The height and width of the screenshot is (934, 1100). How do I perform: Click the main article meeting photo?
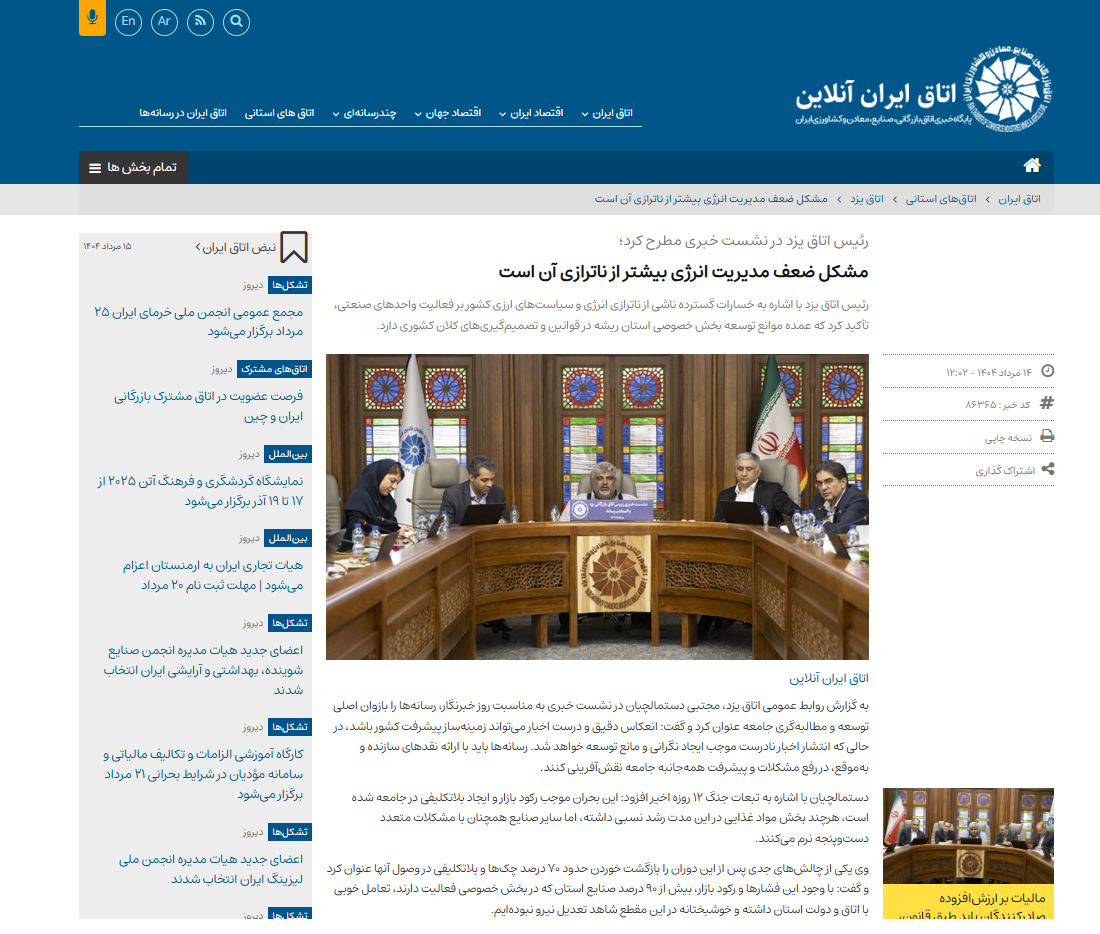click(x=597, y=507)
